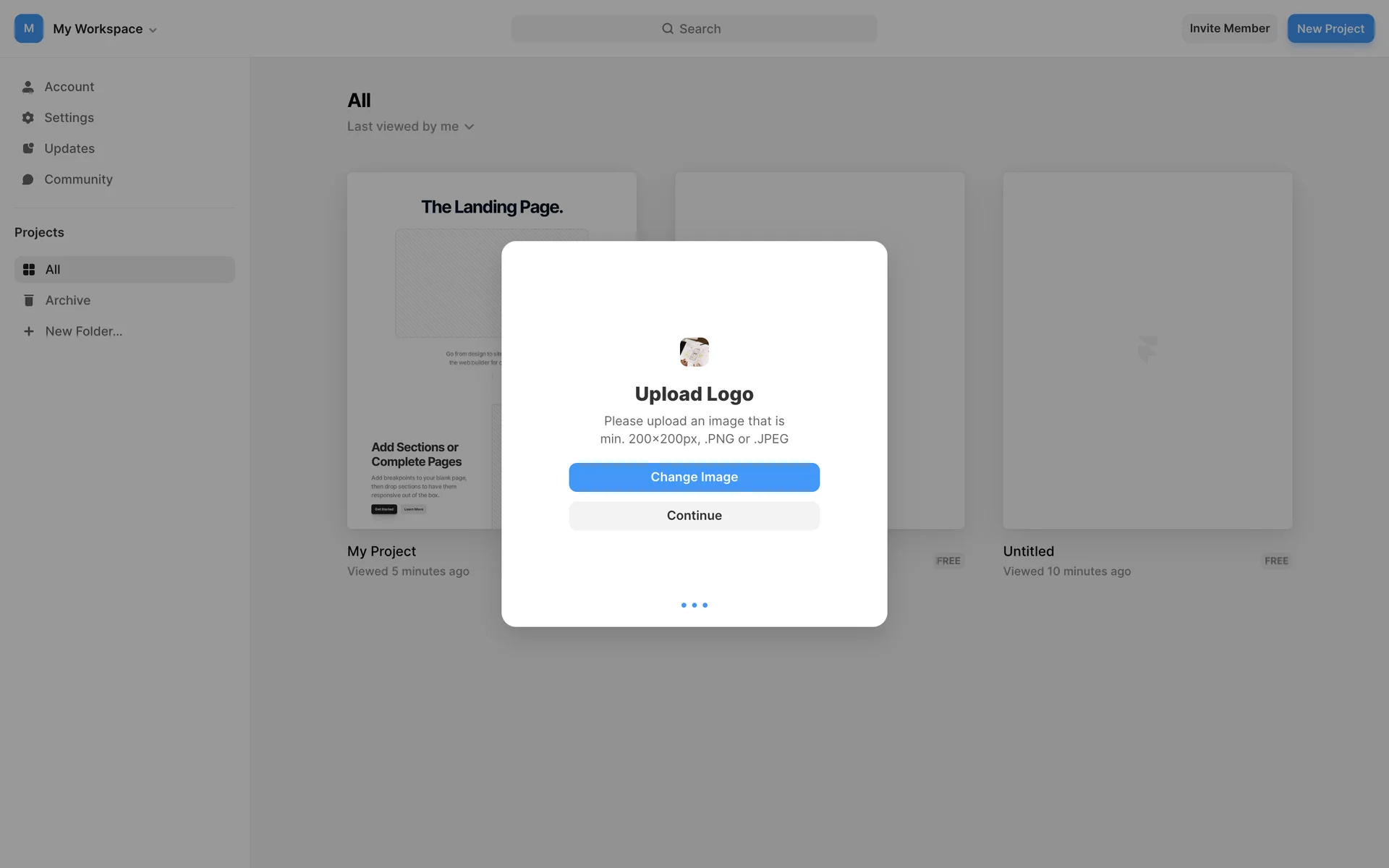This screenshot has width=1389, height=868.
Task: Click the All projects grid icon
Action: tap(29, 270)
